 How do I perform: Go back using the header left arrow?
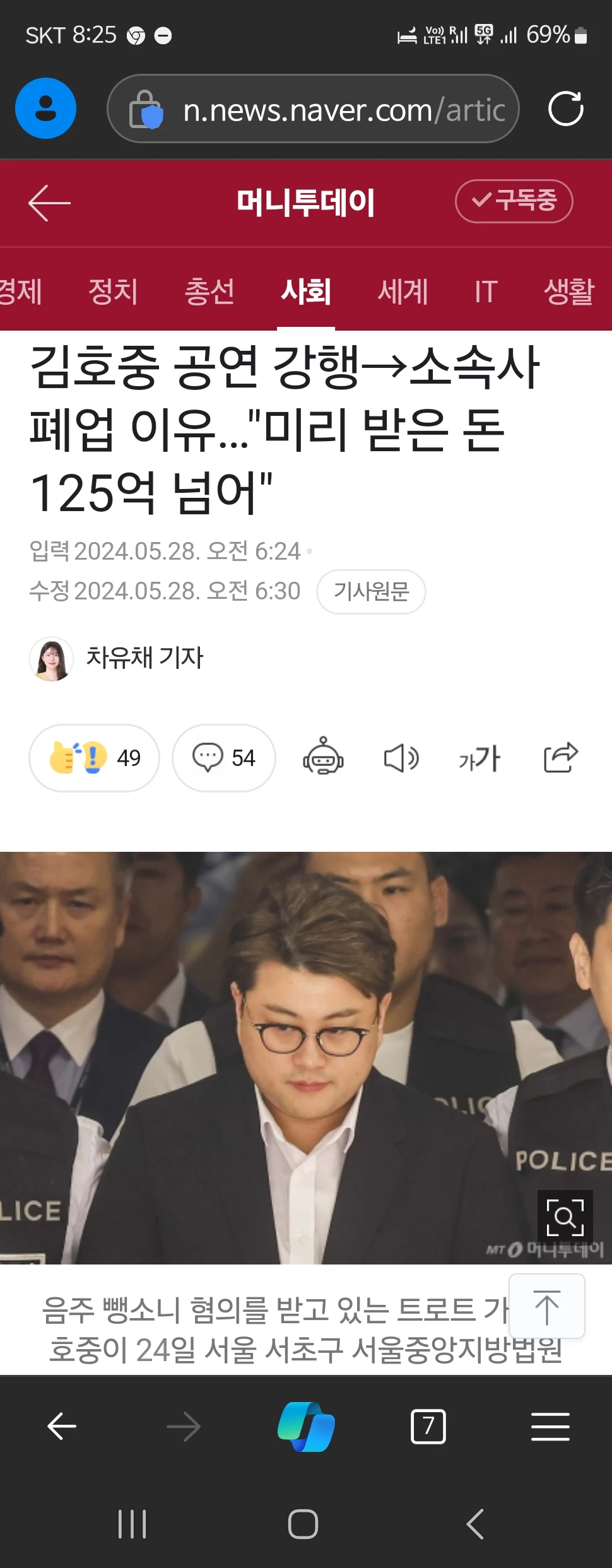pos(49,203)
